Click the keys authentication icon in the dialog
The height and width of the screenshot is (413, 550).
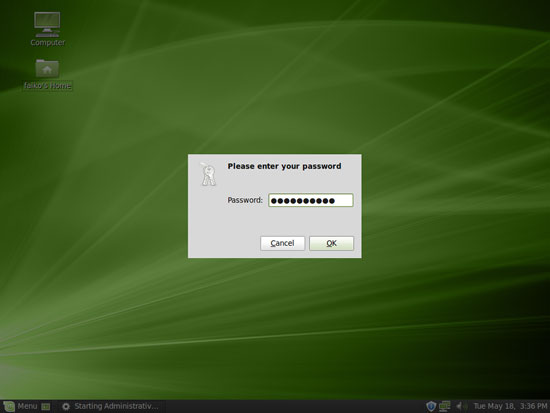208,174
